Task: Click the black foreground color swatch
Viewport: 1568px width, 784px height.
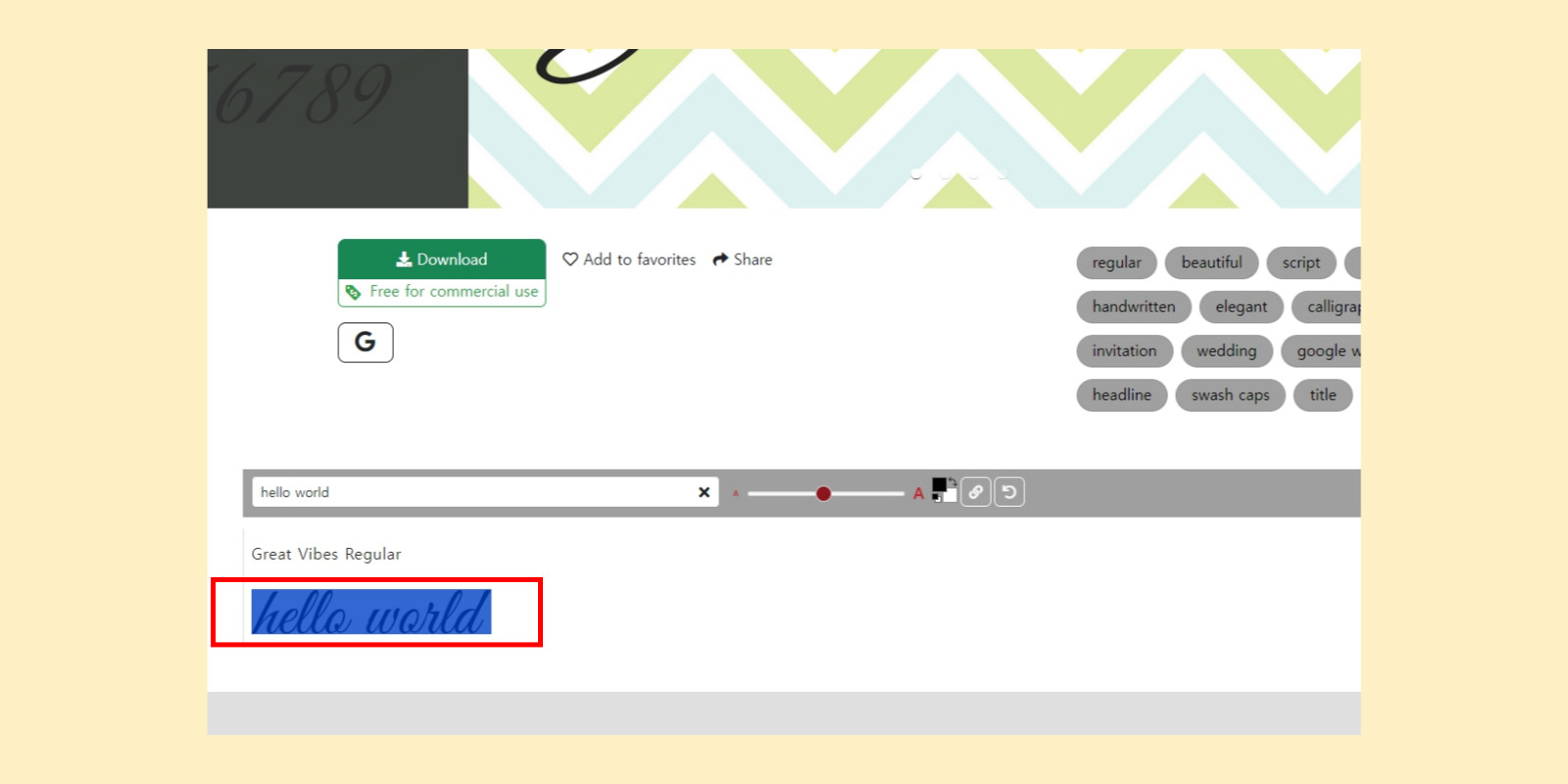Action: pos(938,484)
